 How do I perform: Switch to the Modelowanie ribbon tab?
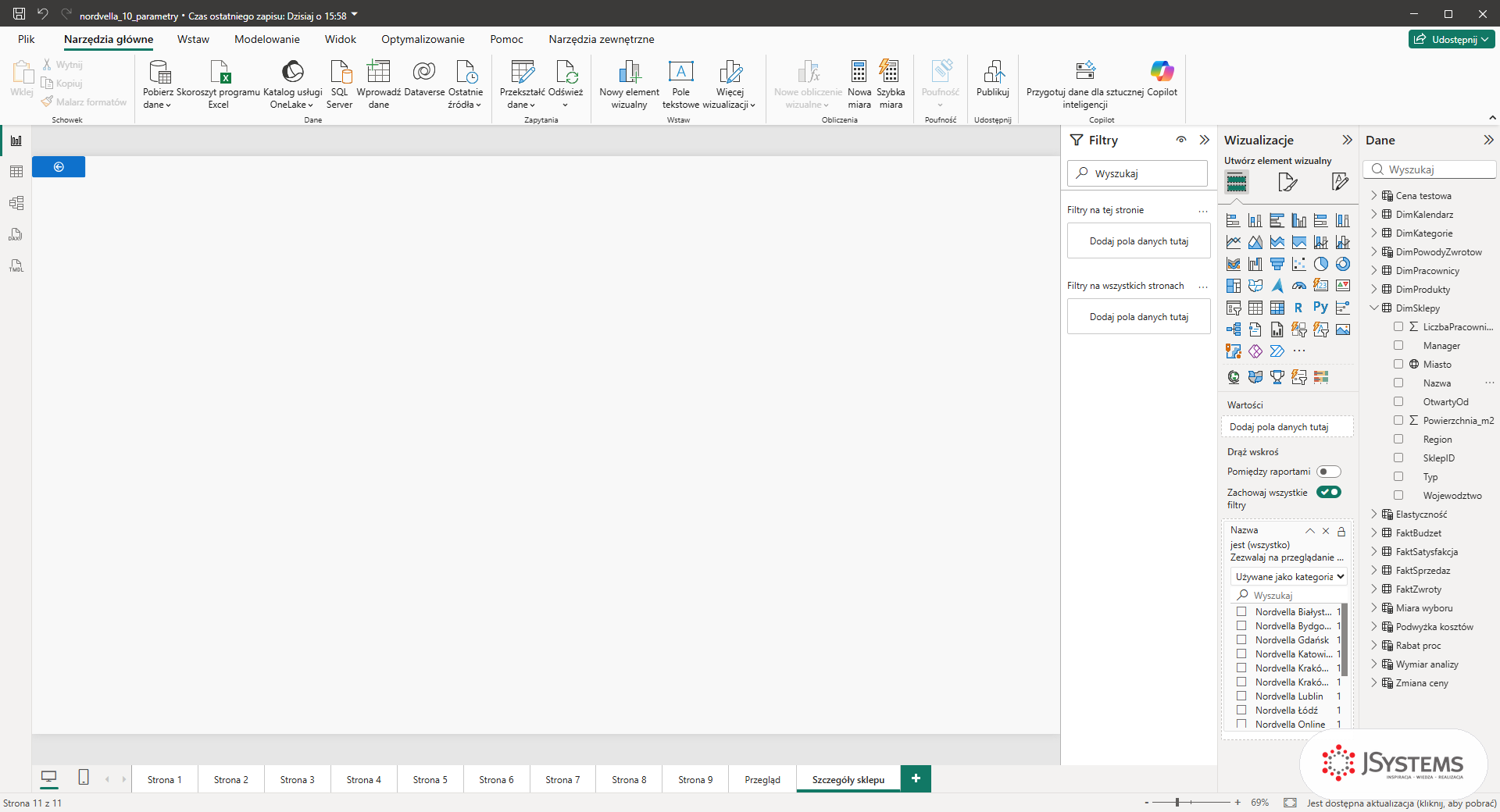tap(267, 39)
